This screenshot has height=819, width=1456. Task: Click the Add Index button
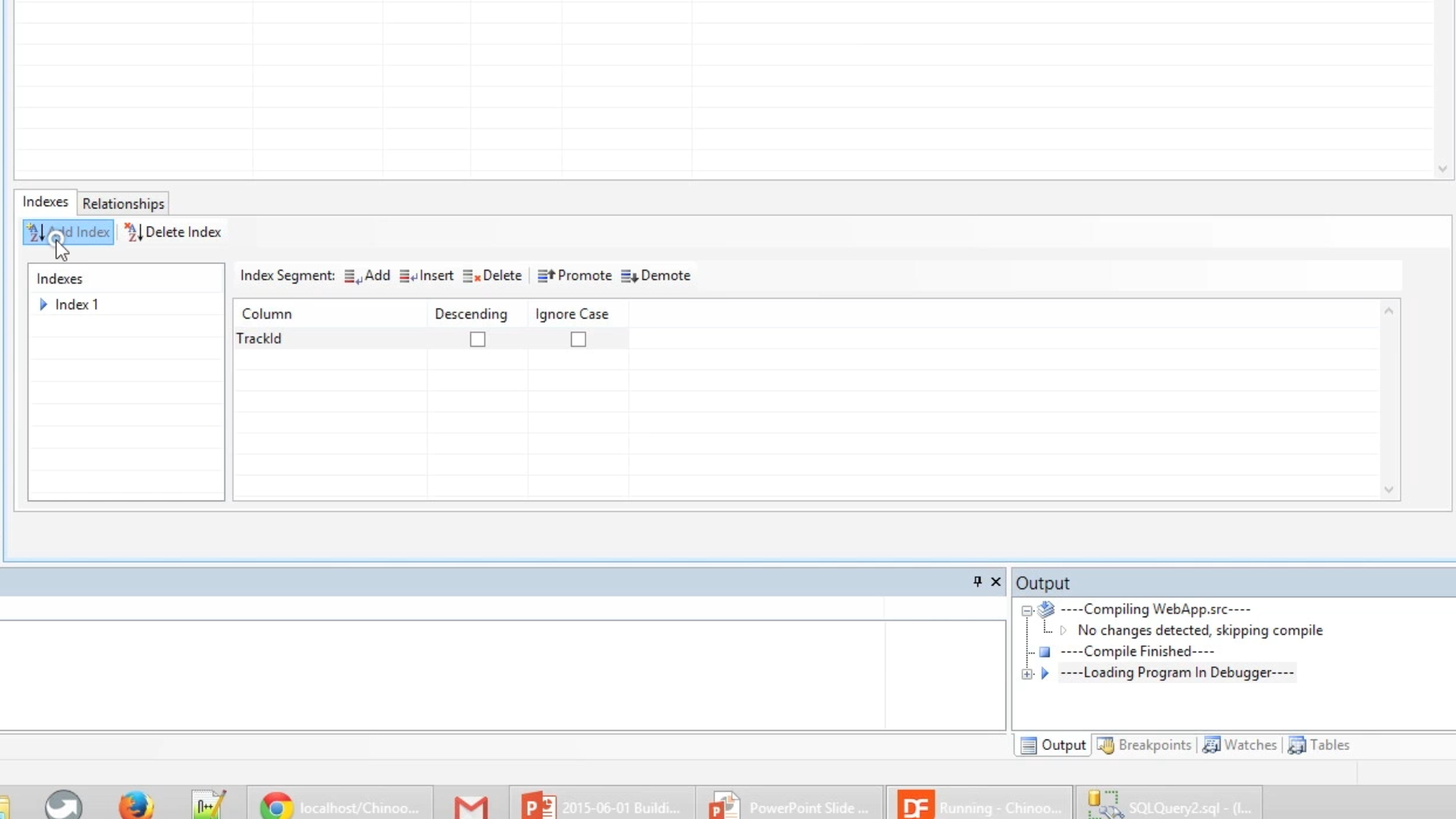(x=68, y=232)
